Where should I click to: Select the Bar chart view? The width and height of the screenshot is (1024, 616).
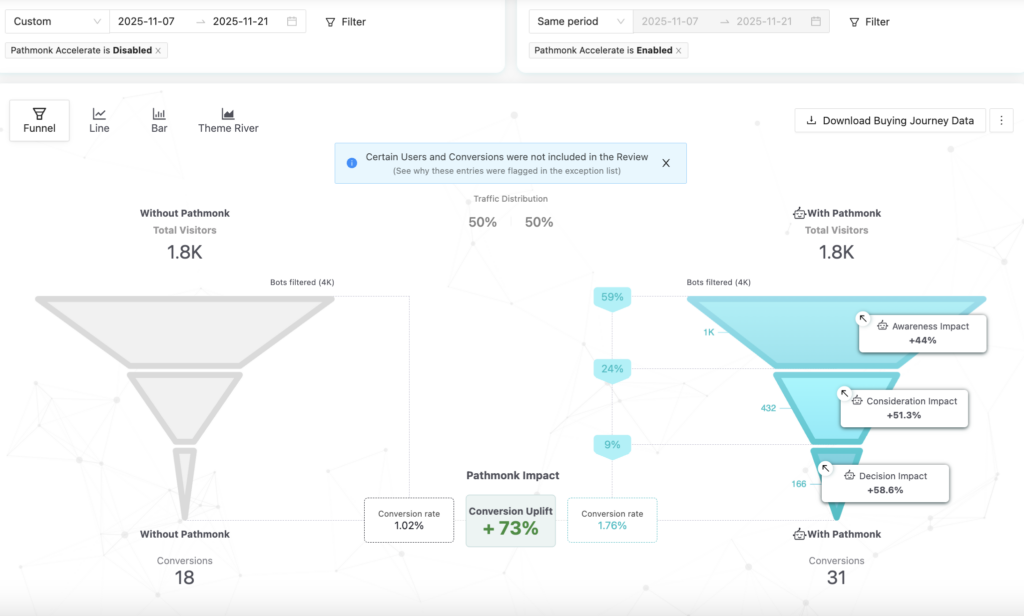click(x=159, y=120)
